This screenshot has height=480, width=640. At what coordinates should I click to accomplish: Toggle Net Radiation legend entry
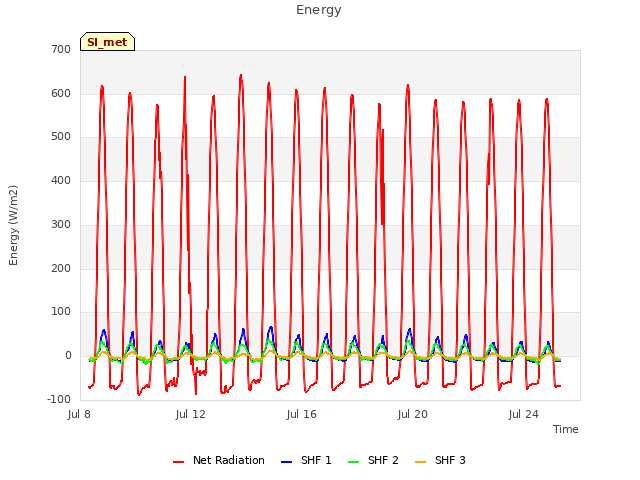click(219, 460)
